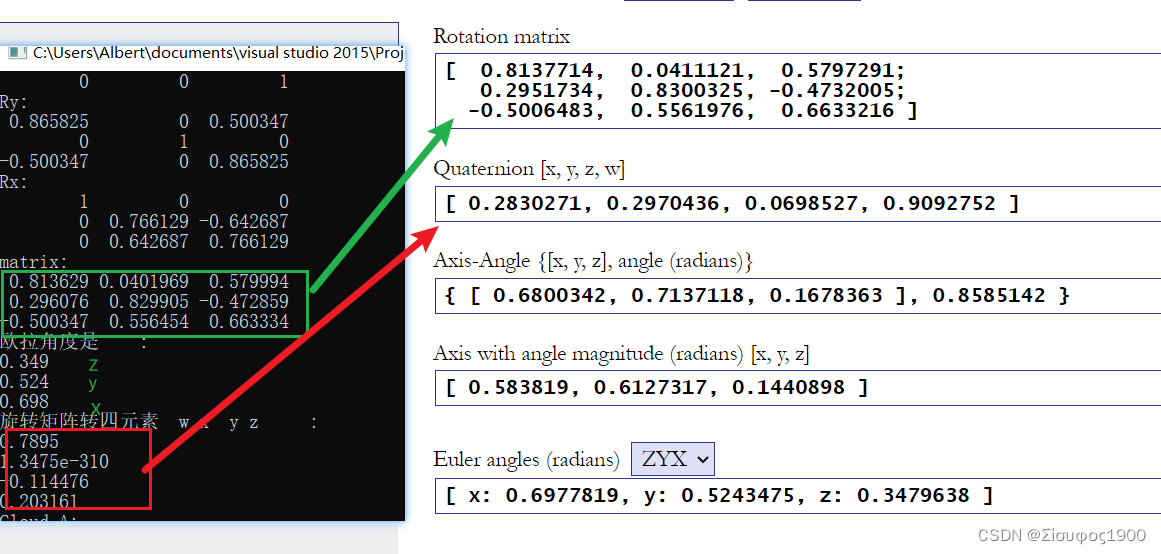The image size is (1161, 554).
Task: Click the Euler angles result field
Action: tap(798, 495)
